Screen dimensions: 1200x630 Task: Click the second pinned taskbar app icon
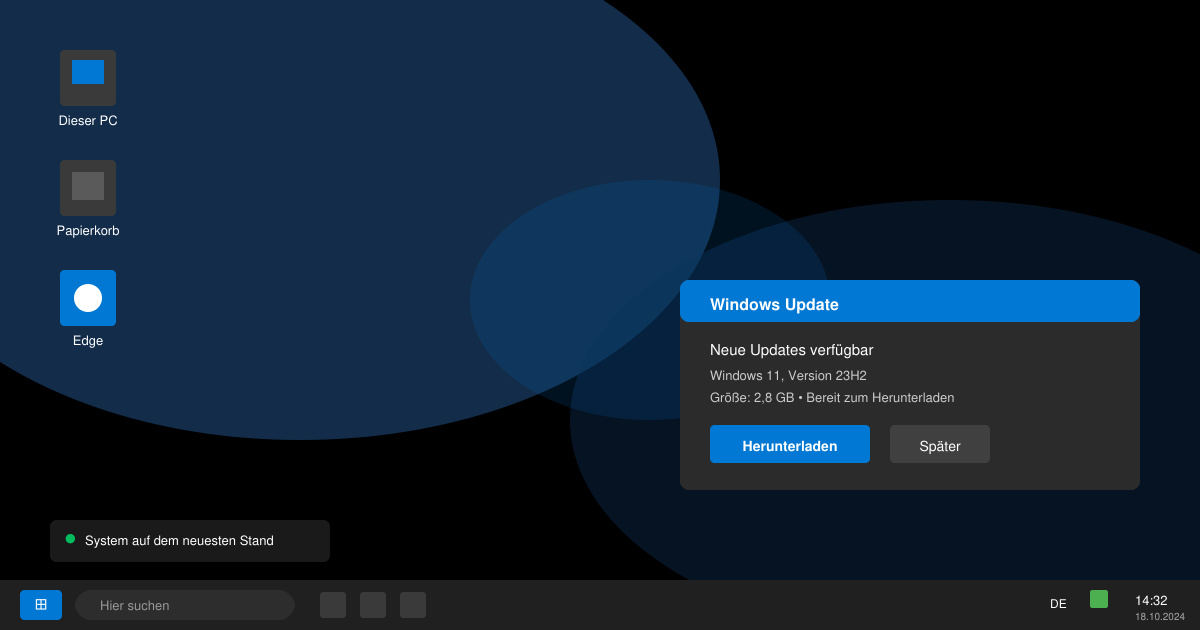[373, 605]
